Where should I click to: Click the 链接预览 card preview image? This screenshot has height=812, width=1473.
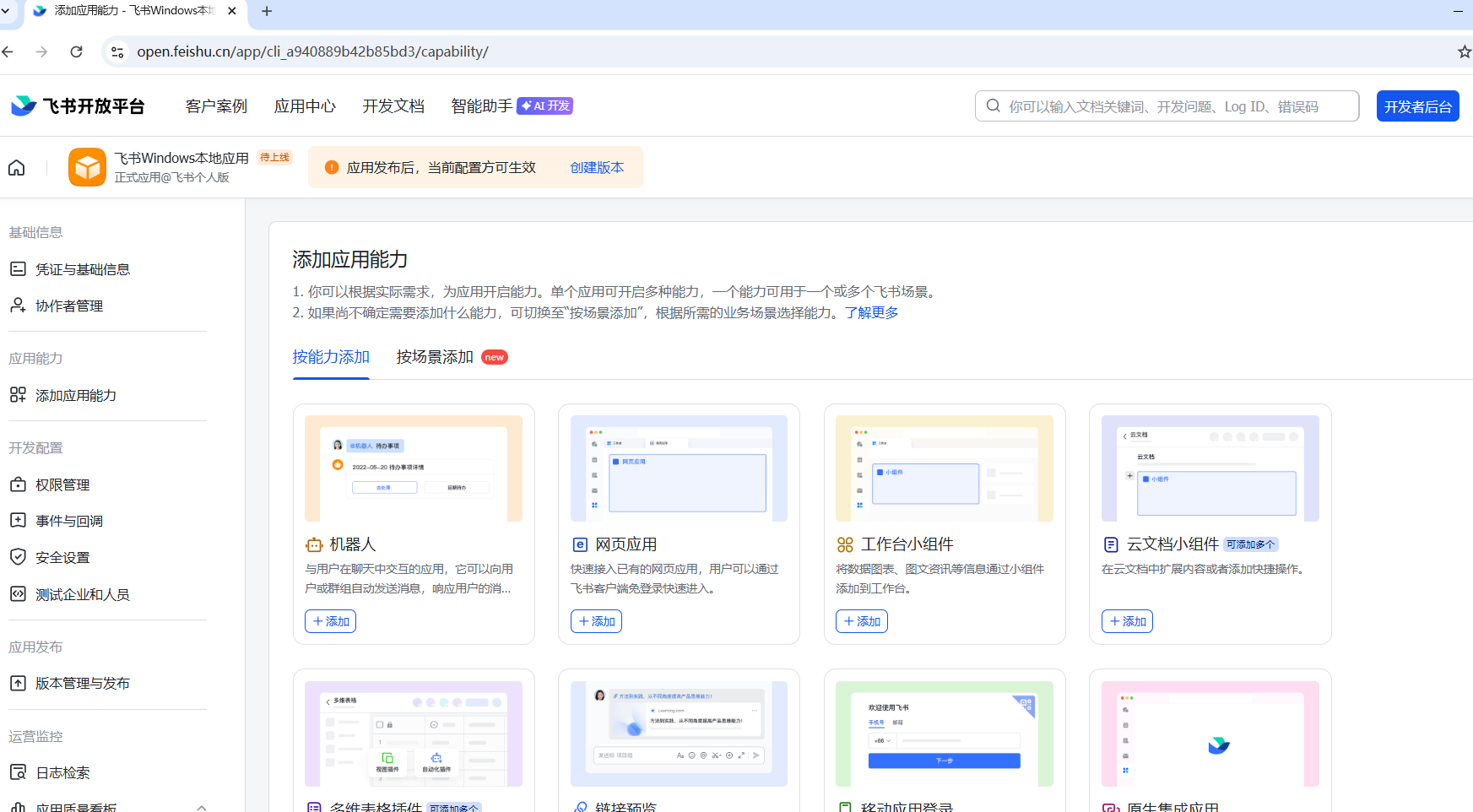pyautogui.click(x=679, y=734)
